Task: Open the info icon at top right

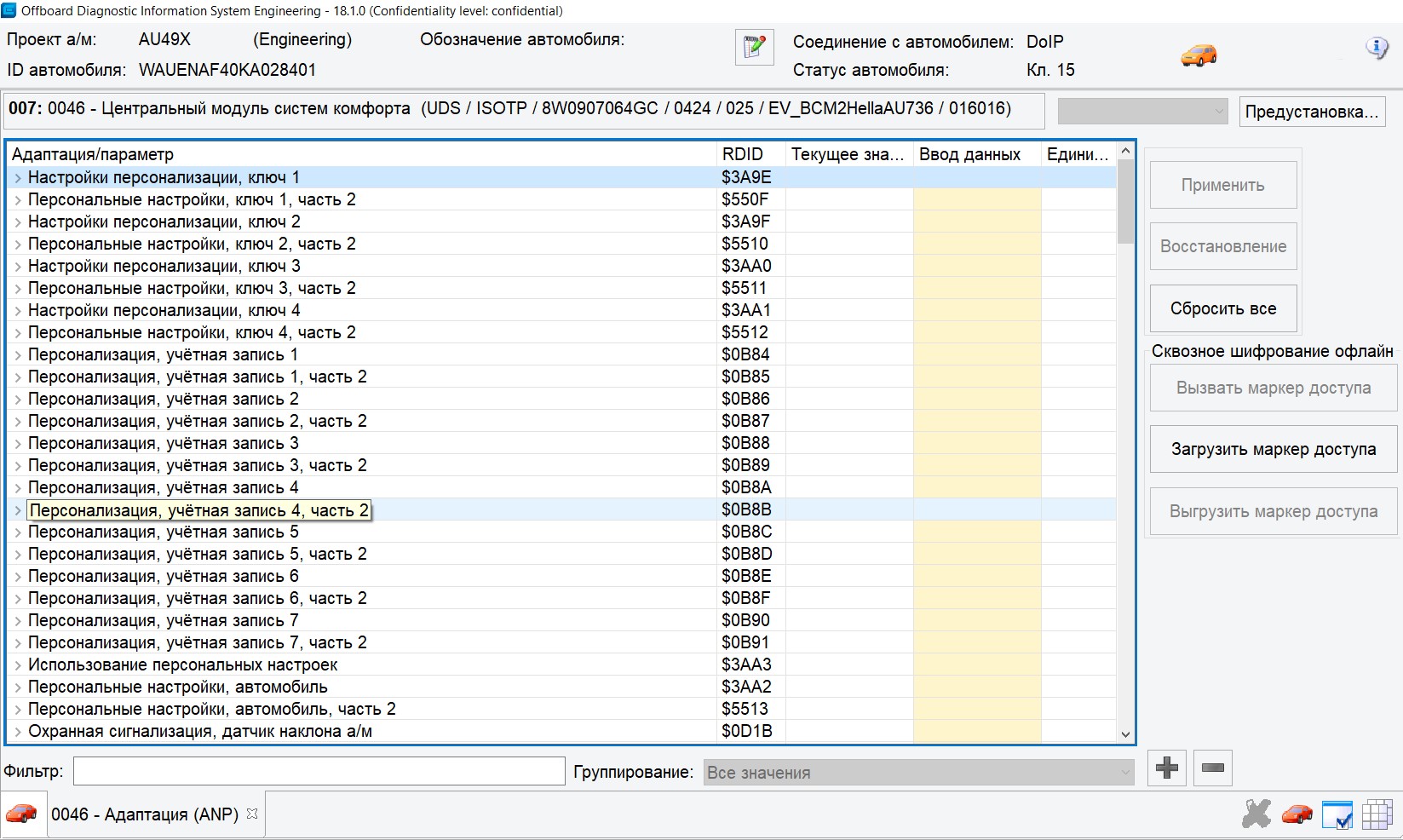Action: (x=1377, y=48)
